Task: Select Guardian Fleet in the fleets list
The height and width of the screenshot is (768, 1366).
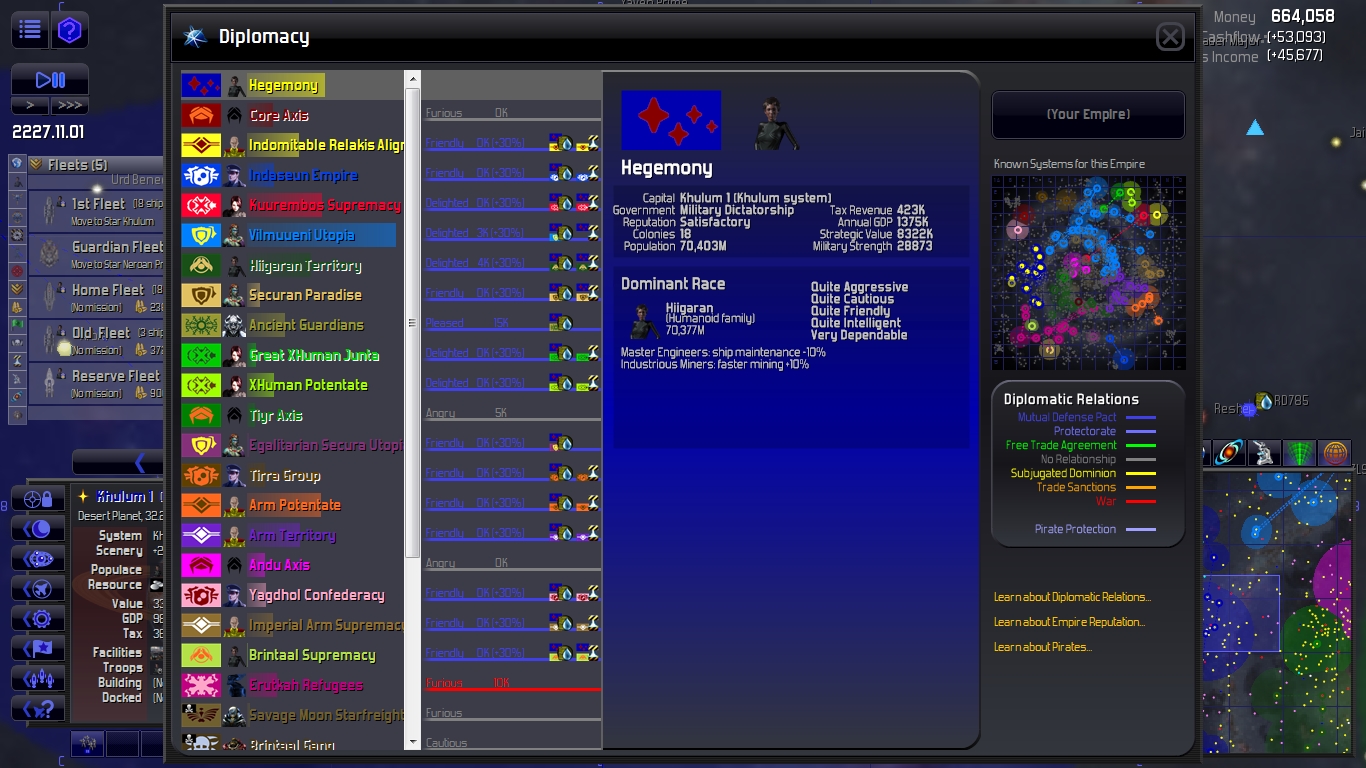Action: click(x=96, y=254)
